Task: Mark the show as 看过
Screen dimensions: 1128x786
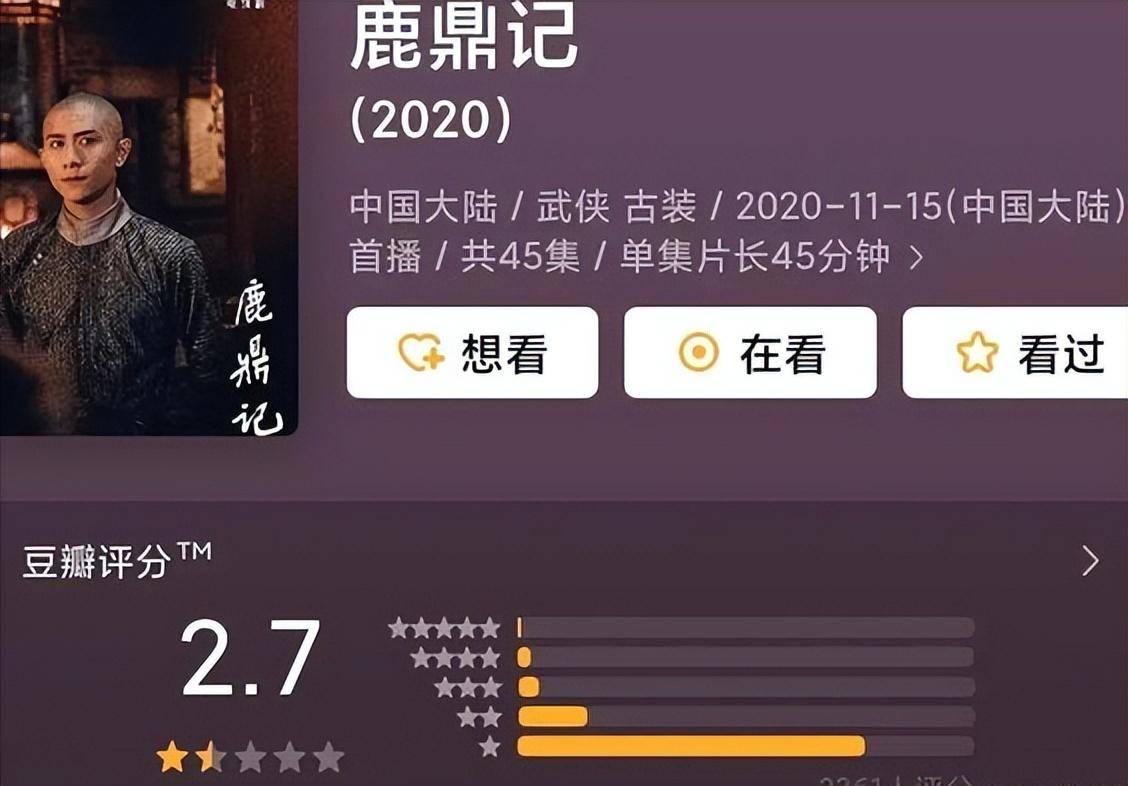Action: coord(1015,352)
